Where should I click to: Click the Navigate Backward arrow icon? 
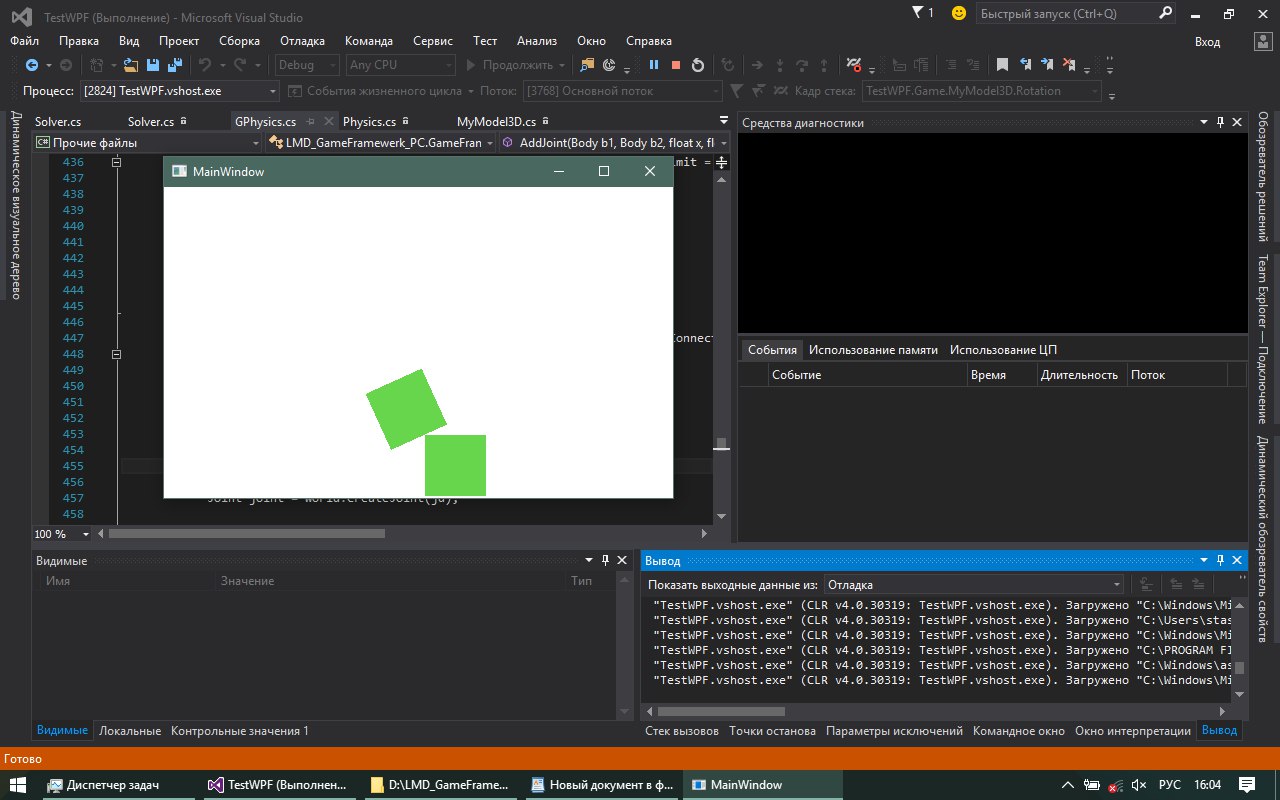[31, 65]
